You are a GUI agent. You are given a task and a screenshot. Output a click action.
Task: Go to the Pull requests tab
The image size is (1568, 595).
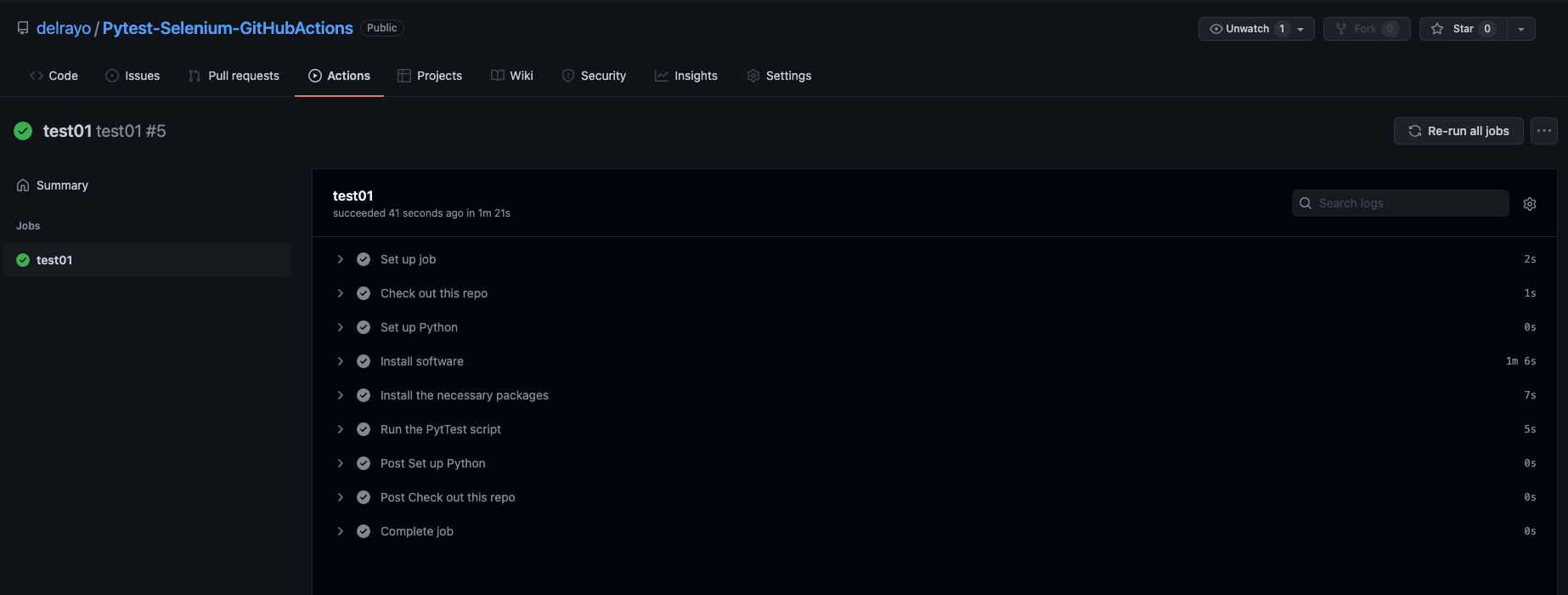coord(234,76)
